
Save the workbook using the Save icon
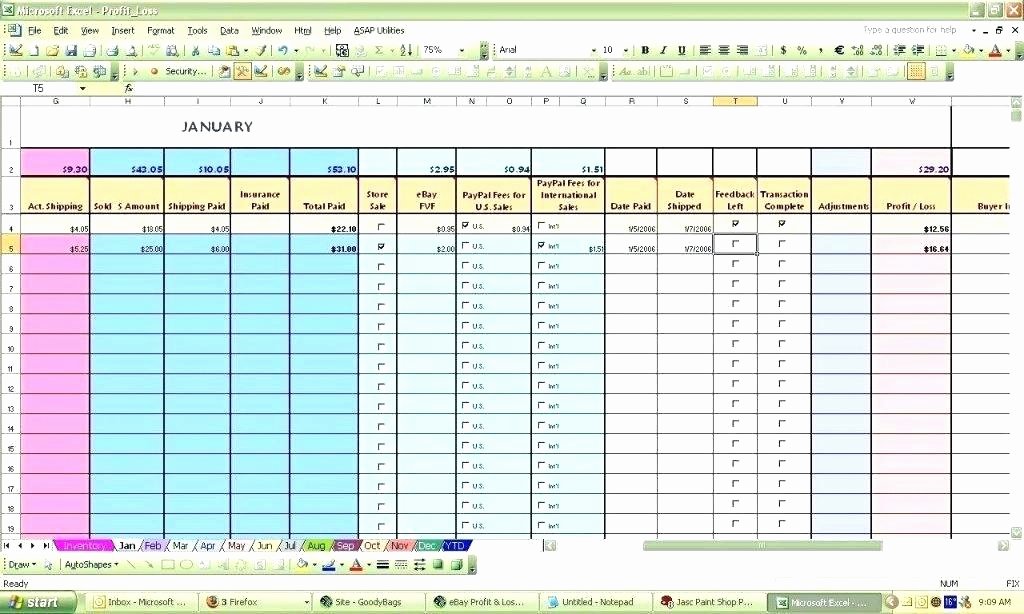click(x=71, y=50)
